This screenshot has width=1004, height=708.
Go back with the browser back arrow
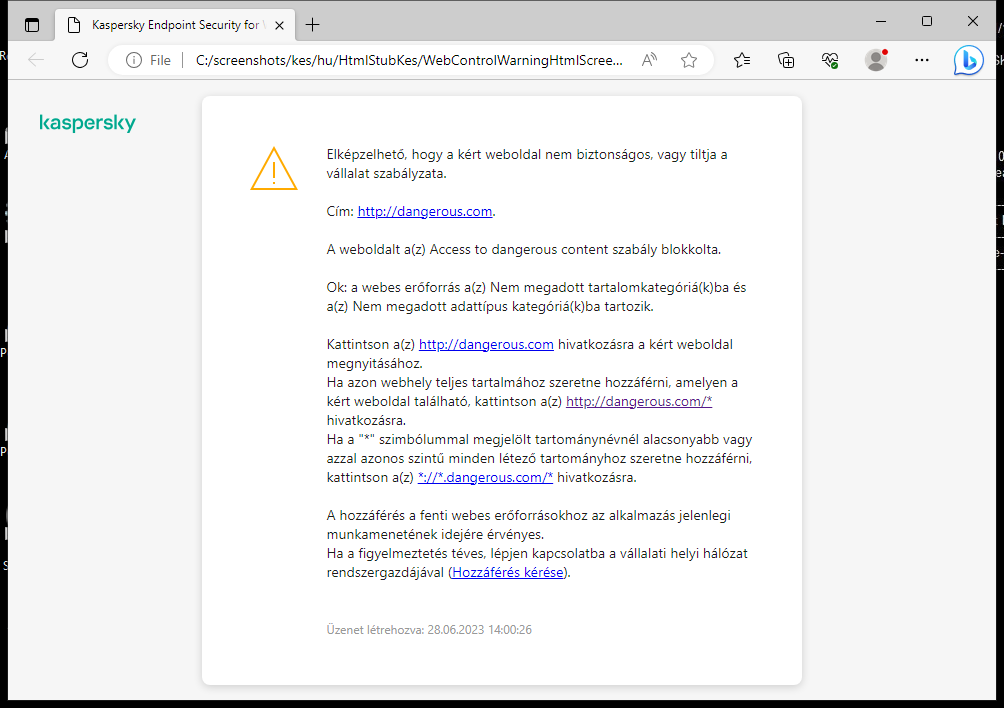tap(36, 60)
